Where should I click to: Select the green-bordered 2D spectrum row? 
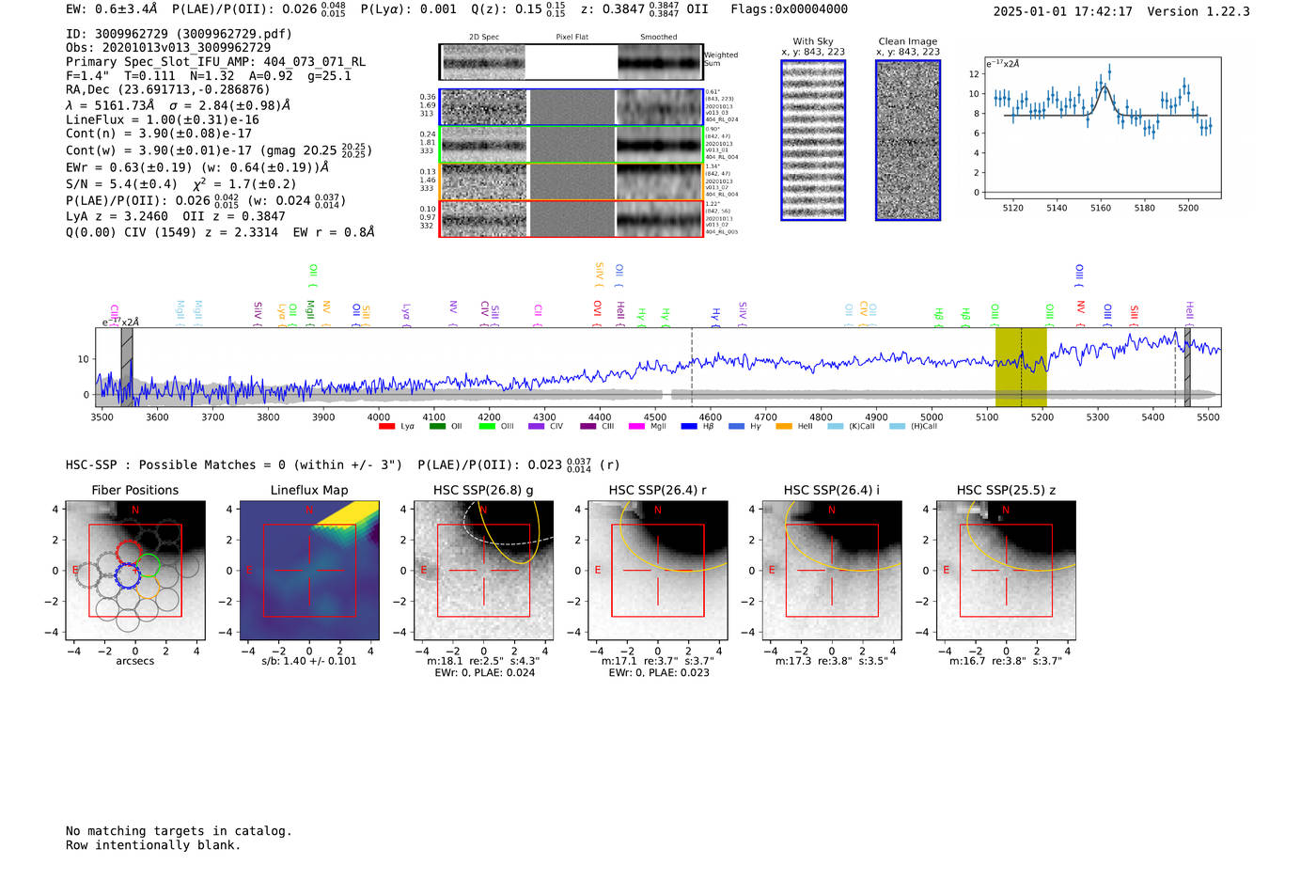572,145
